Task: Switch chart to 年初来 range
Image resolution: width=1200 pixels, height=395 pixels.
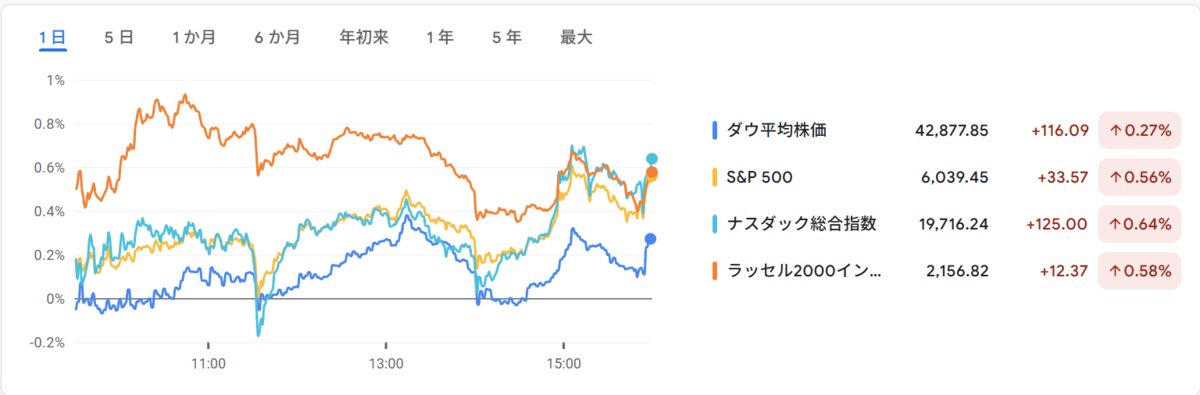Action: click(x=364, y=37)
